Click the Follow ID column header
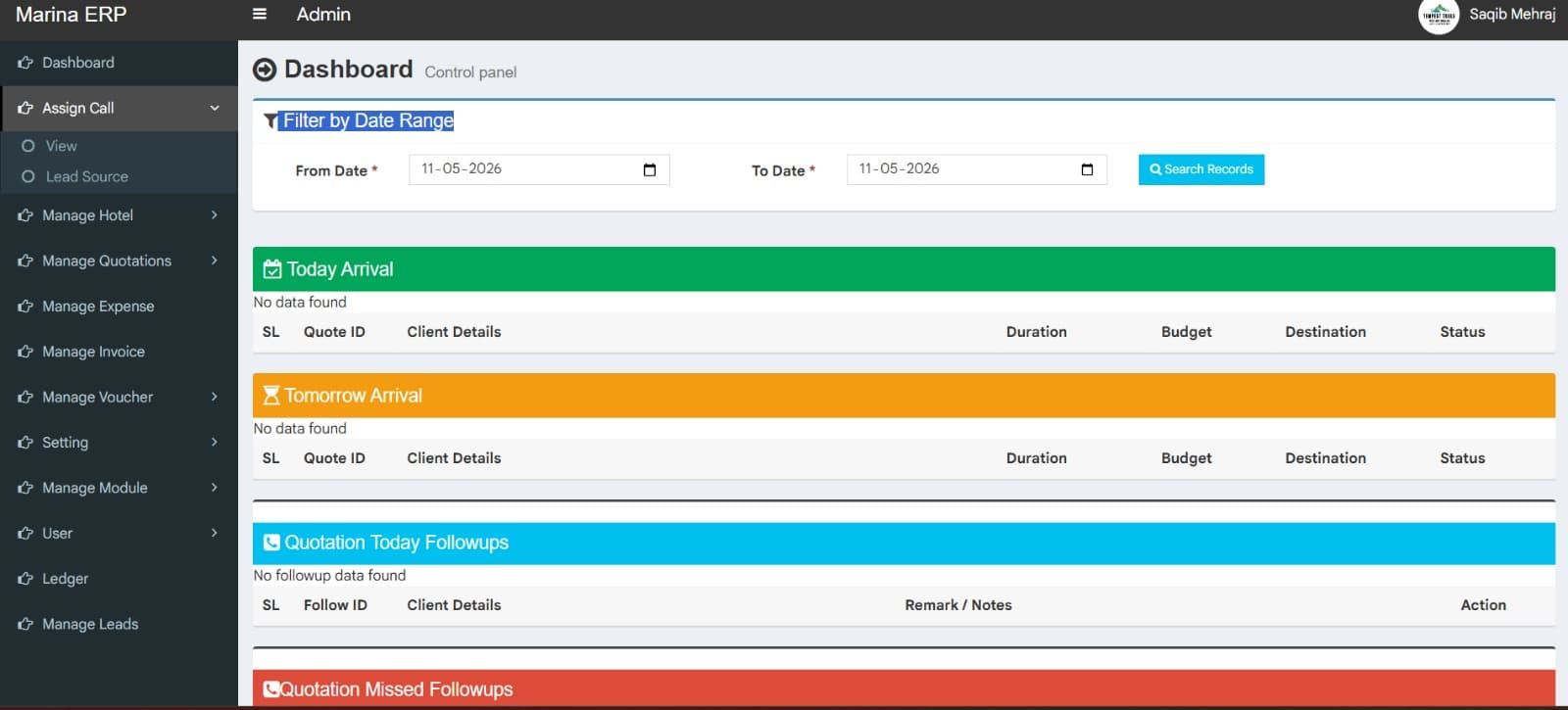The image size is (1568, 710). pos(335,605)
